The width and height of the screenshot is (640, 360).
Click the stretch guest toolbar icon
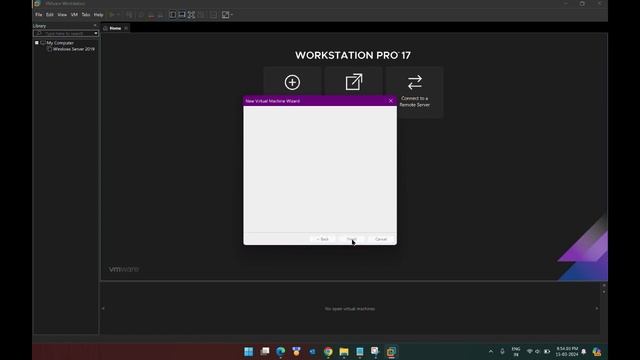click(x=225, y=15)
